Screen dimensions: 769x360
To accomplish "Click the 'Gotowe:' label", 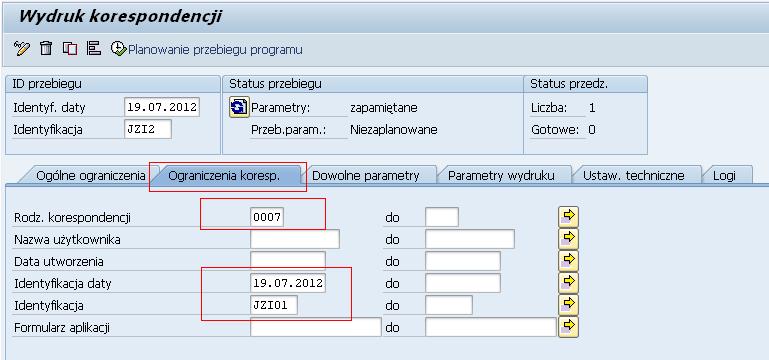I will point(555,130).
